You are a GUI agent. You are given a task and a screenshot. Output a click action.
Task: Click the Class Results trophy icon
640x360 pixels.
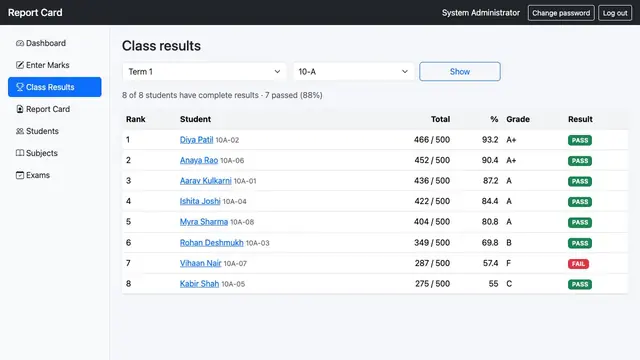click(x=20, y=87)
